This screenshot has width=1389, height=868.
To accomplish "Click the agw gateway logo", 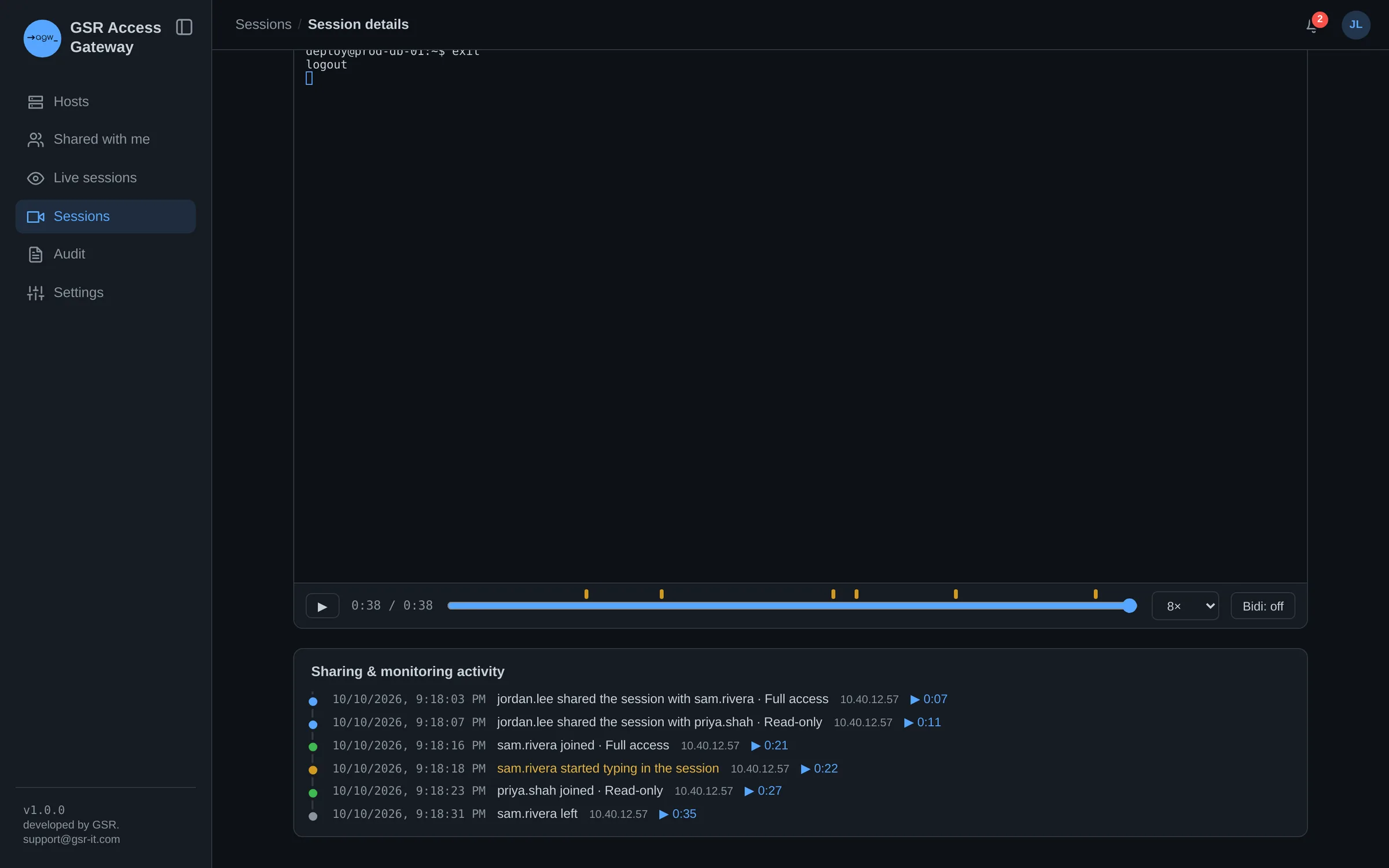I will [x=42, y=38].
